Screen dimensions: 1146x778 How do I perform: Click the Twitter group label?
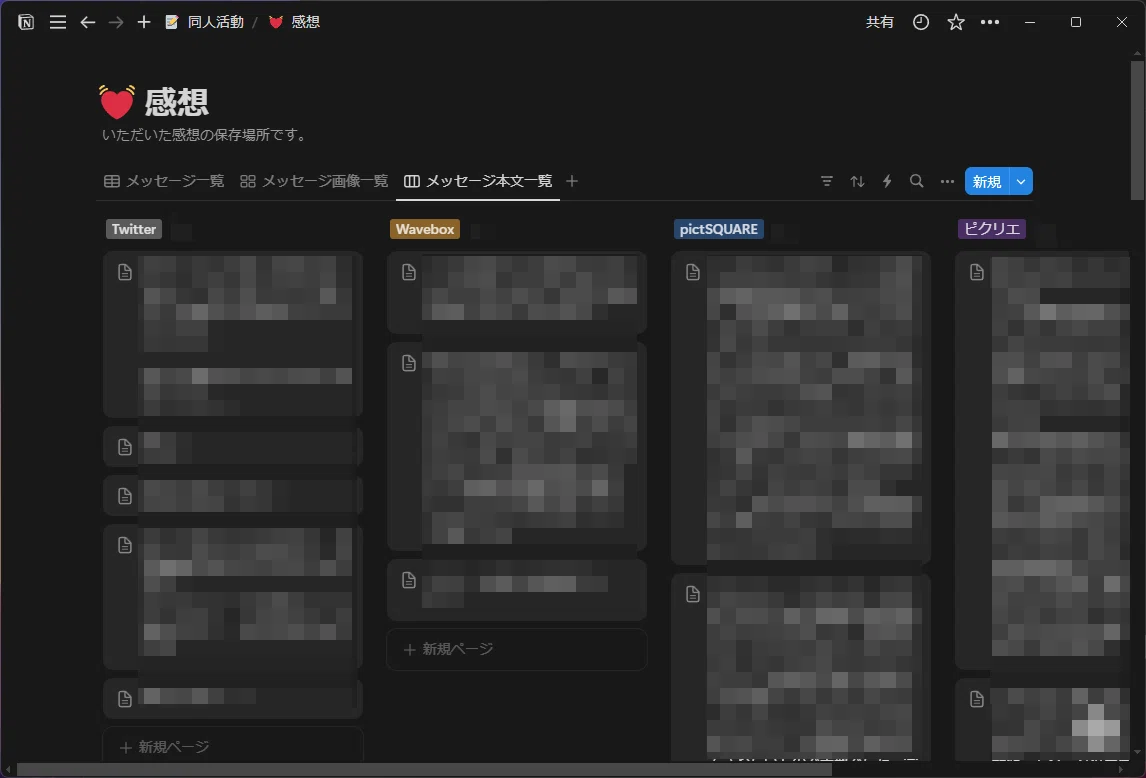[x=134, y=230]
